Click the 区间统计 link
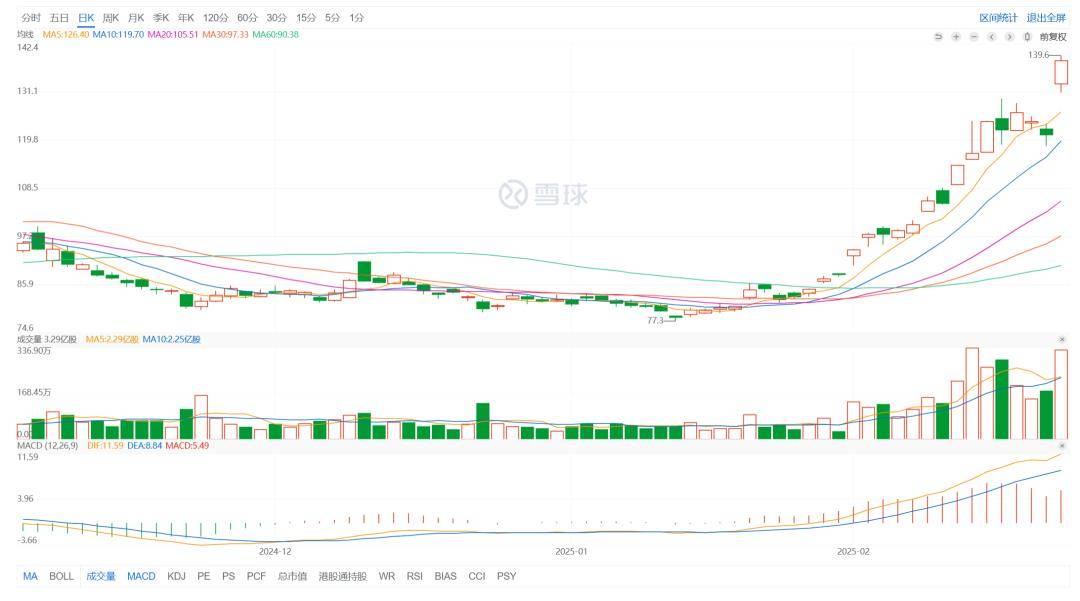Screen dimensions: 1080x601 pyautogui.click(x=998, y=18)
